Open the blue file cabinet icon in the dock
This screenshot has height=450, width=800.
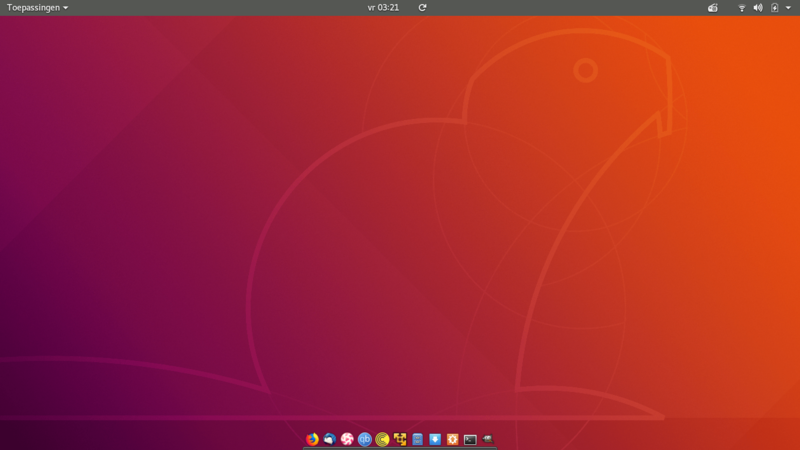click(417, 439)
